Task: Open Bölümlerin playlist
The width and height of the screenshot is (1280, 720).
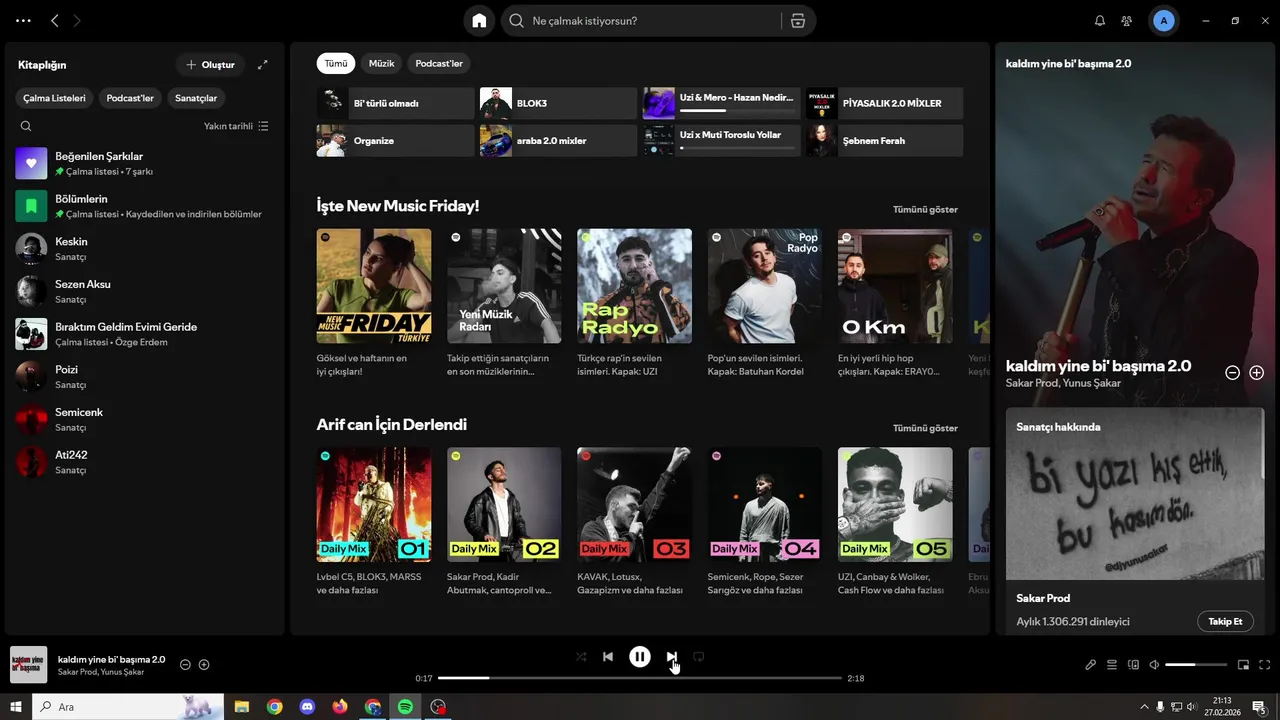Action: coord(145,206)
